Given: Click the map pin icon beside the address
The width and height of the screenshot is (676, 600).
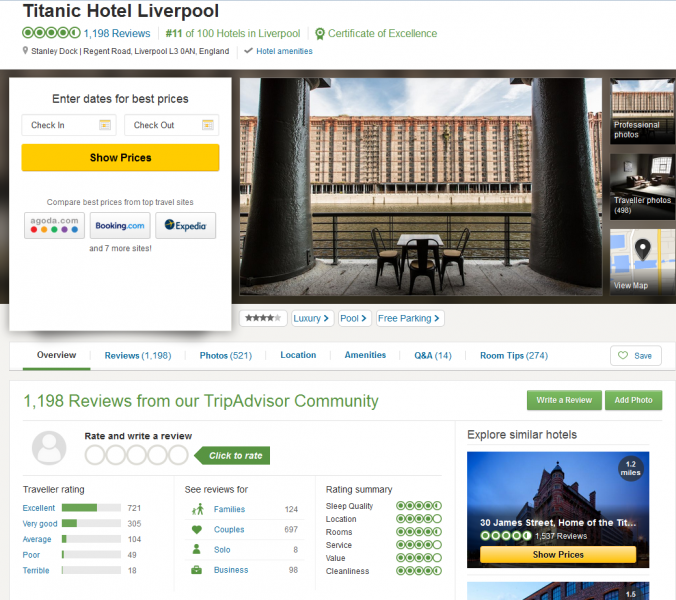Looking at the screenshot, I should point(25,51).
